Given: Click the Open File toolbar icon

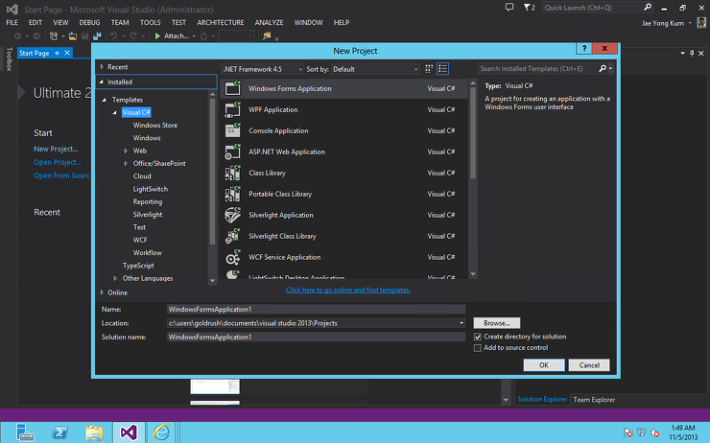Looking at the screenshot, I should (72, 36).
